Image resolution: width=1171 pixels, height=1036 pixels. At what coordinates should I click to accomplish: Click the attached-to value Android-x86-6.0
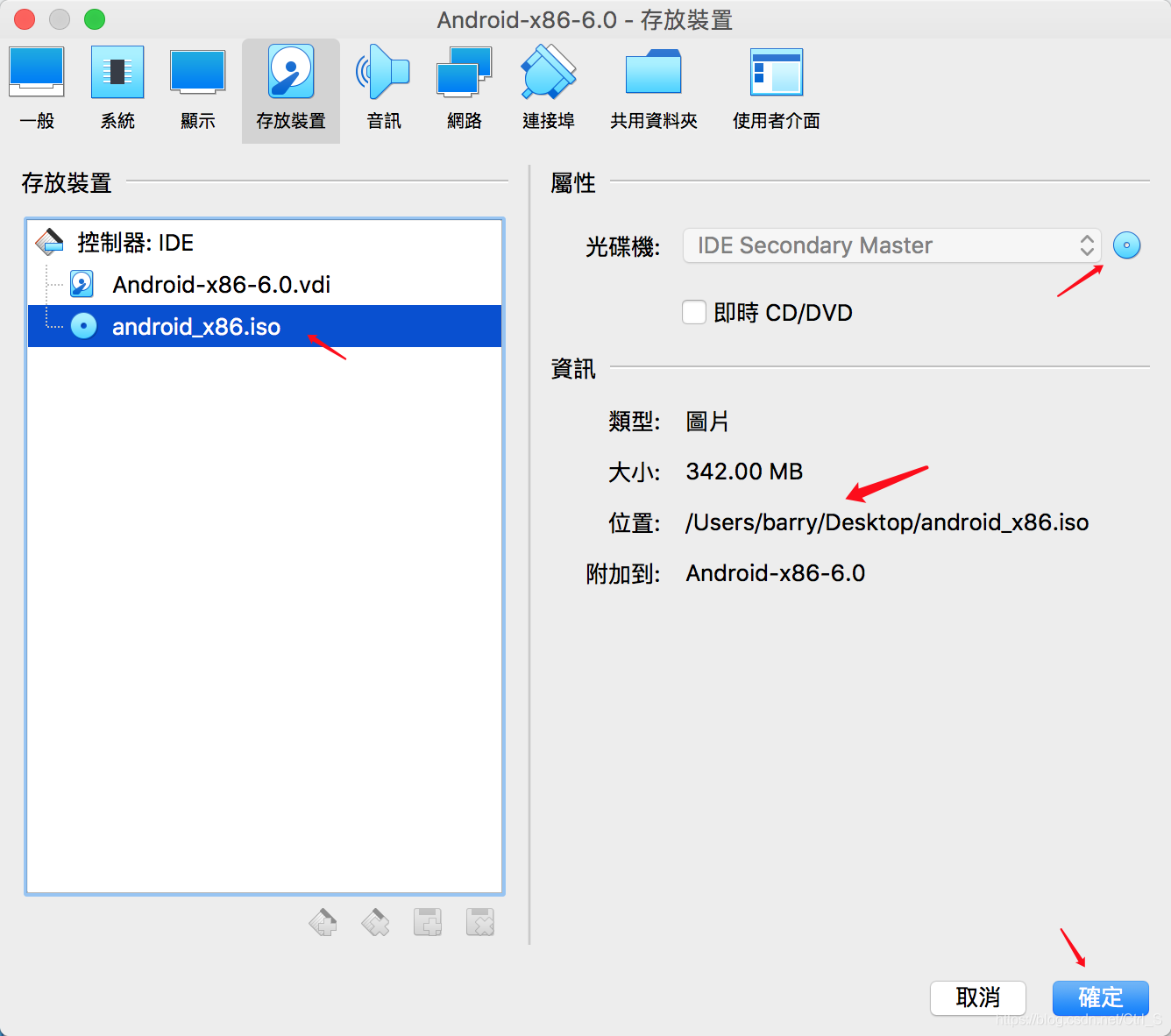[x=776, y=573]
